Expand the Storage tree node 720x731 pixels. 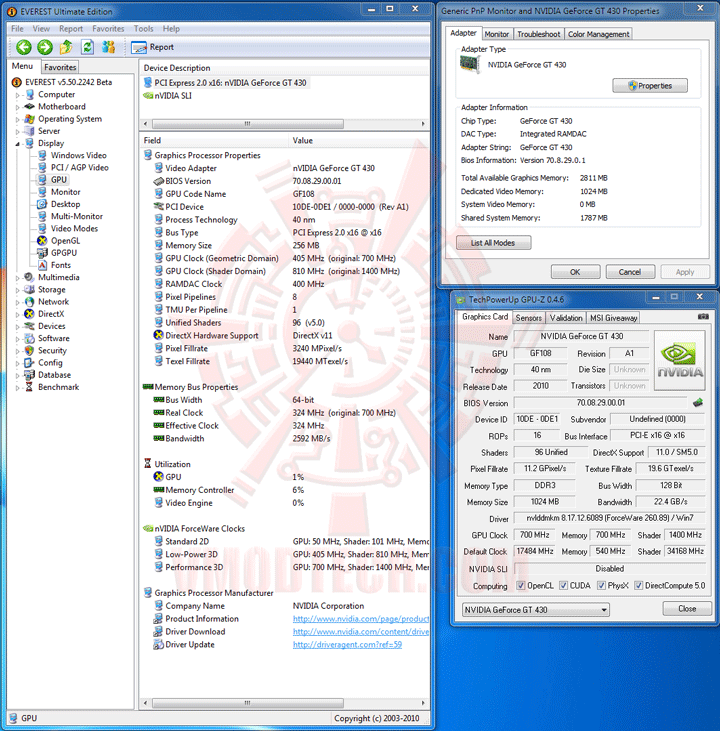(17, 290)
